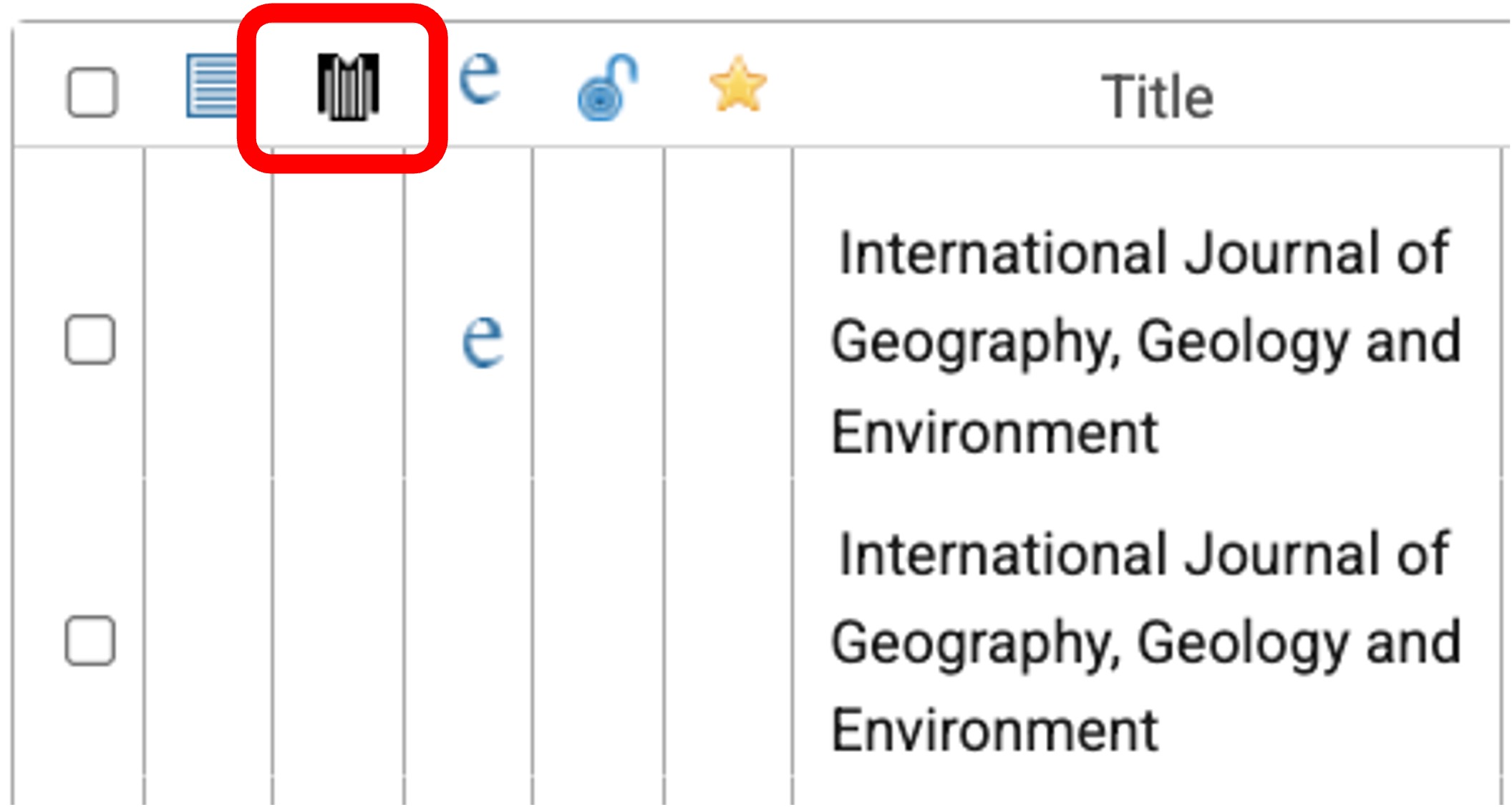1512x807 pixels.
Task: Check the second International Journal row checkbox
Action: pyautogui.click(x=90, y=641)
